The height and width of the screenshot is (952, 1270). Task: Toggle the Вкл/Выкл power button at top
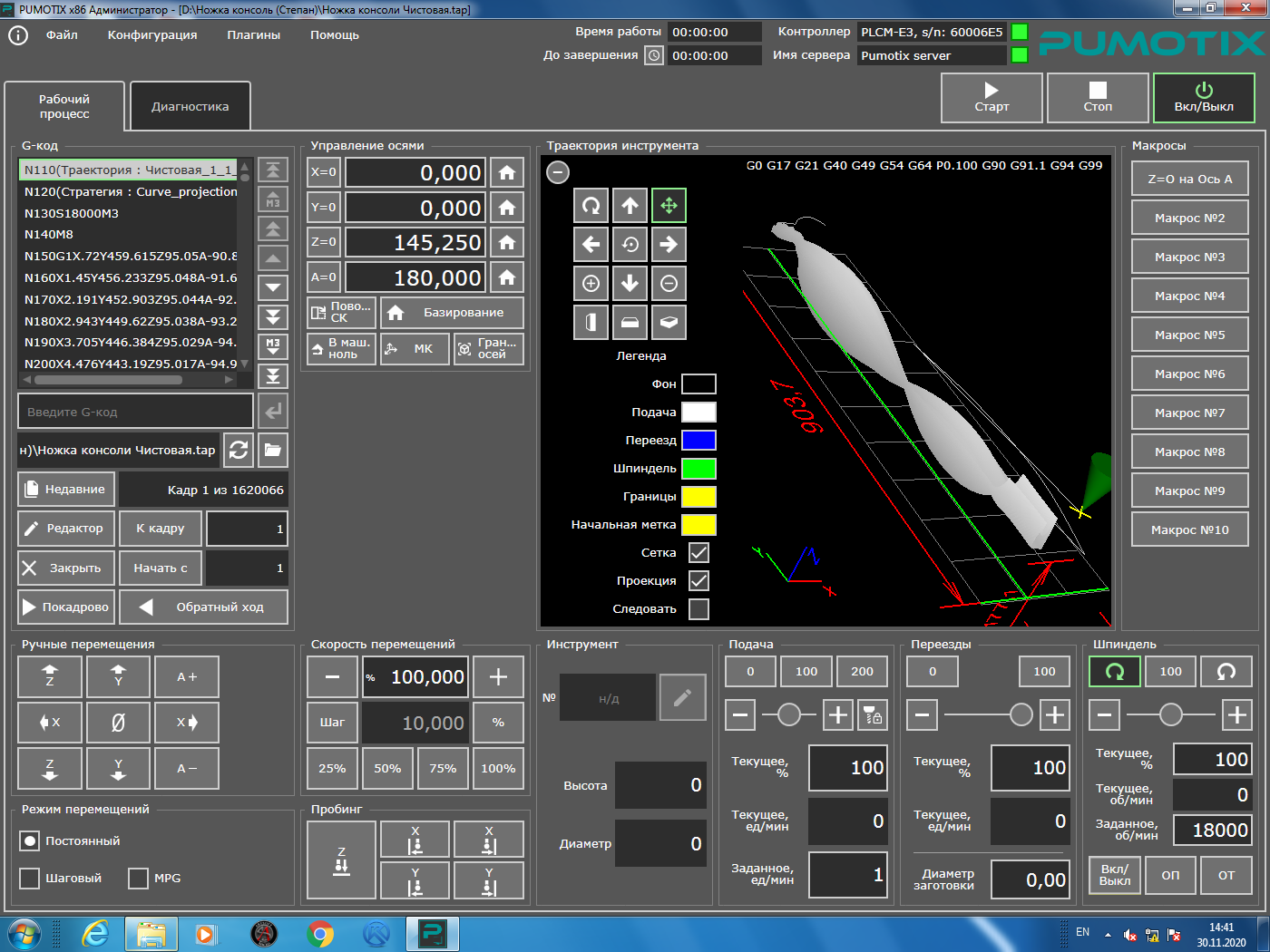tap(1204, 98)
